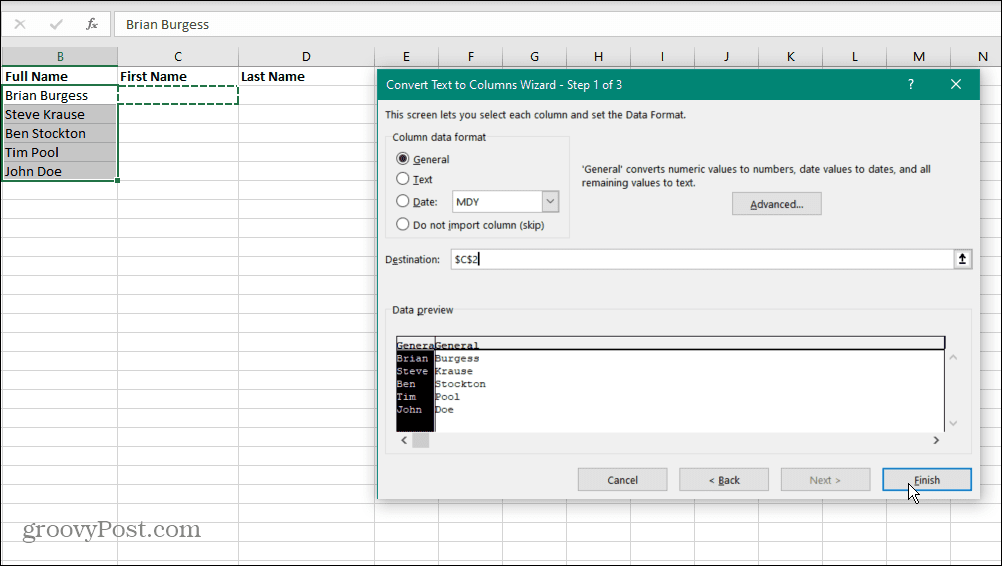Select column D header in the spreadsheet
Screen dimensions: 1002x566
(x=306, y=57)
